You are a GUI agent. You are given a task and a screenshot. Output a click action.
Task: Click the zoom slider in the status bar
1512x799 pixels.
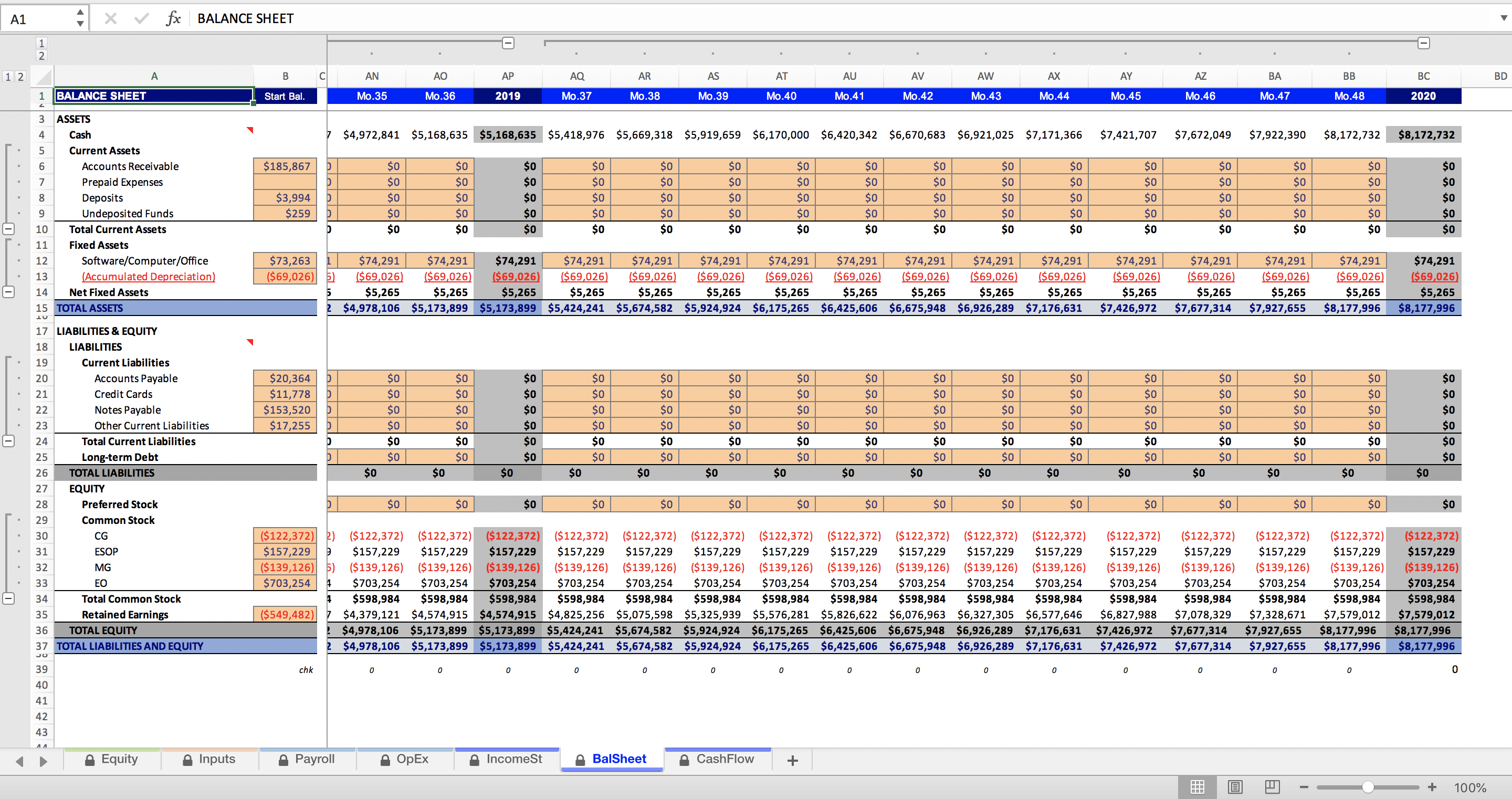(x=1368, y=787)
